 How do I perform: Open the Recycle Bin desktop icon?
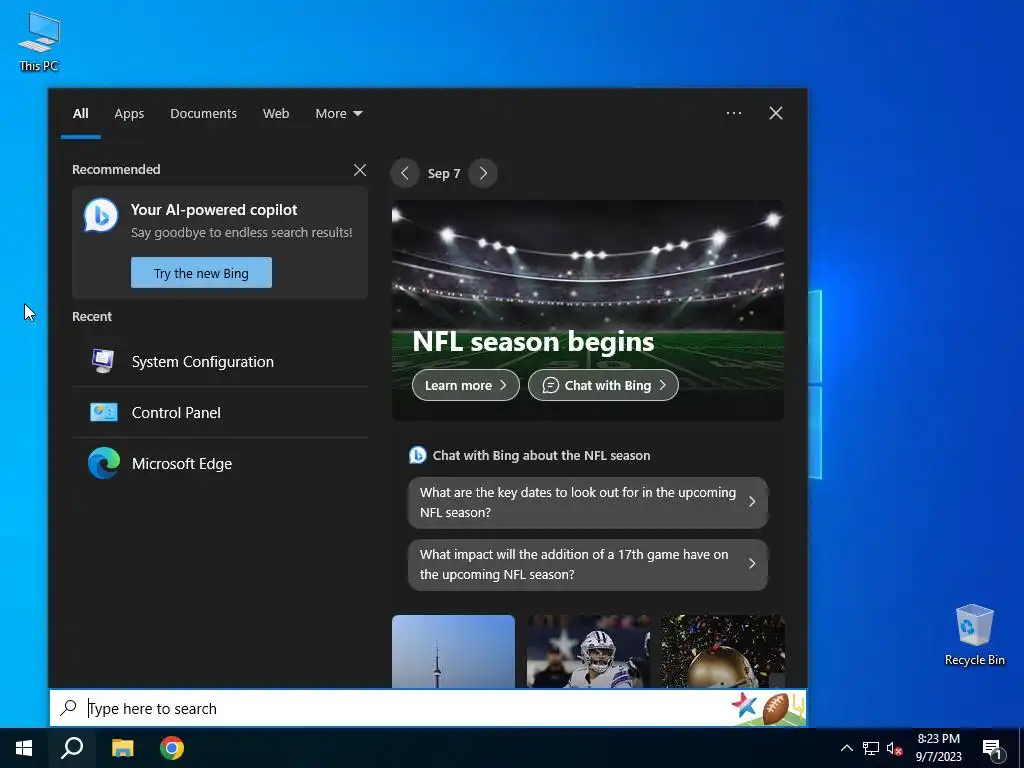974,635
